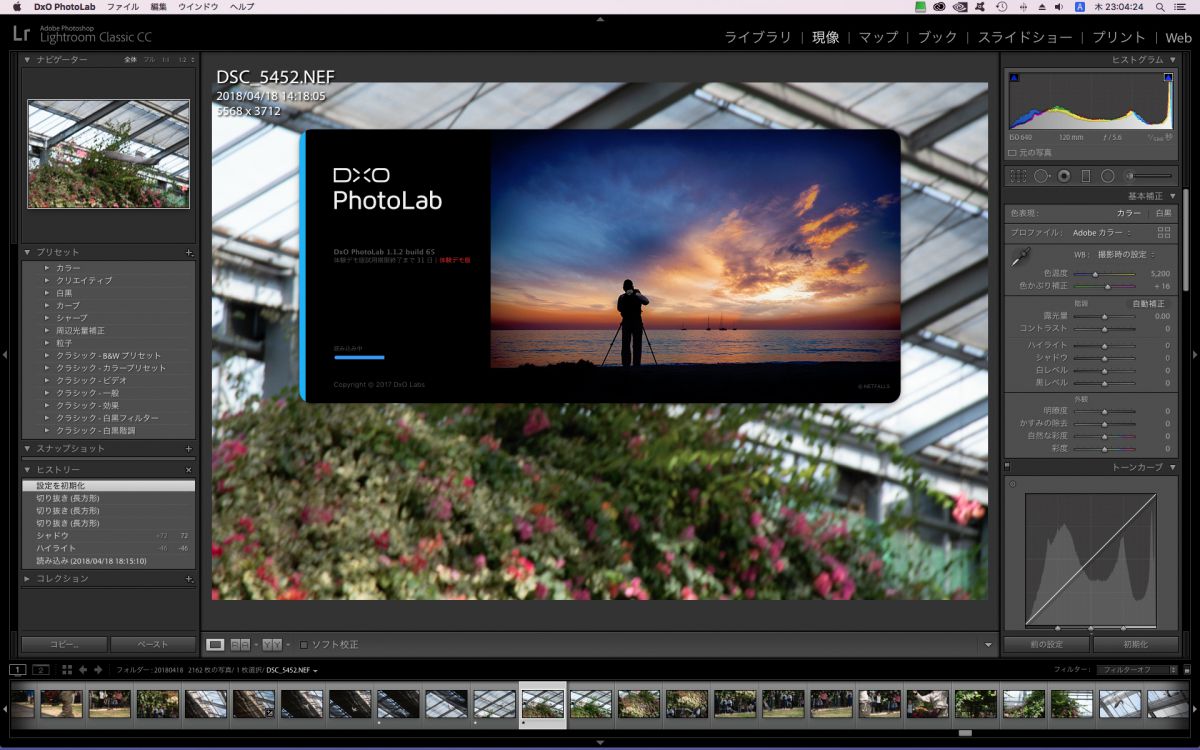The height and width of the screenshot is (750, 1200).
Task: Switch to the プリント module
Action: [1119, 37]
